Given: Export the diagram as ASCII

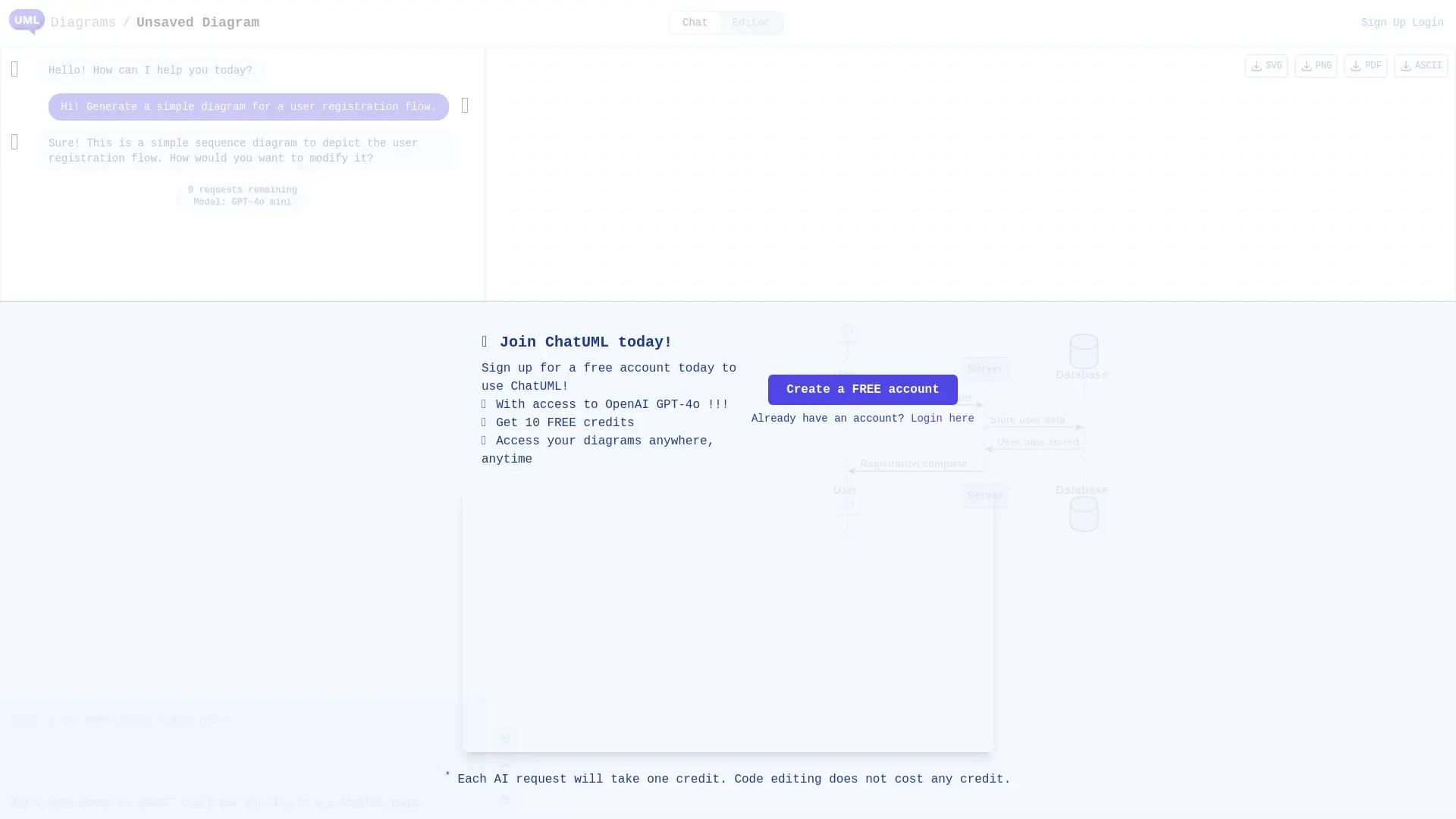Looking at the screenshot, I should click(x=1420, y=66).
